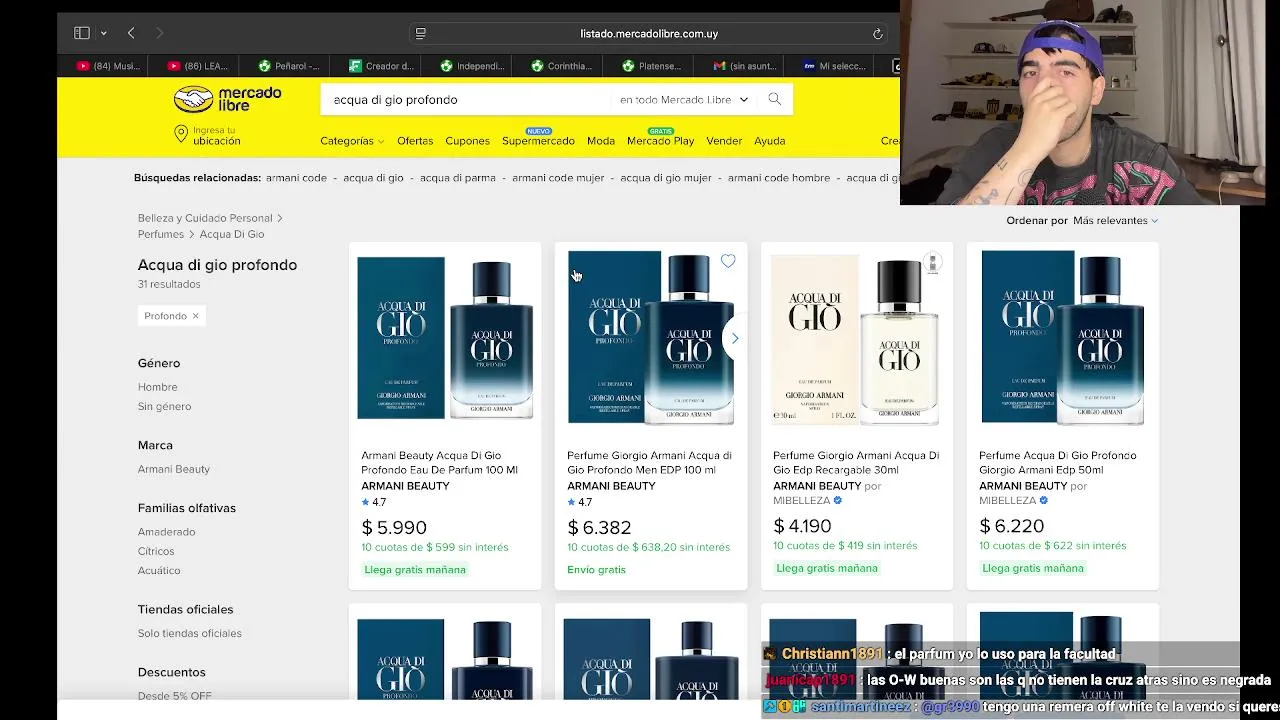The height and width of the screenshot is (720, 1280).
Task: Open the Edp Recargable 30ml product image
Action: click(857, 339)
